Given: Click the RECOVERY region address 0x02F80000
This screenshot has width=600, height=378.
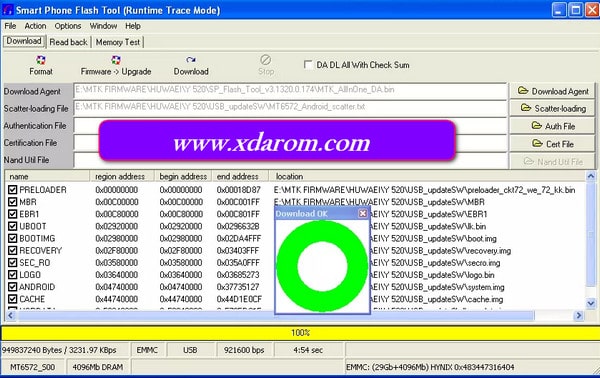Looking at the screenshot, I should (x=116, y=251).
